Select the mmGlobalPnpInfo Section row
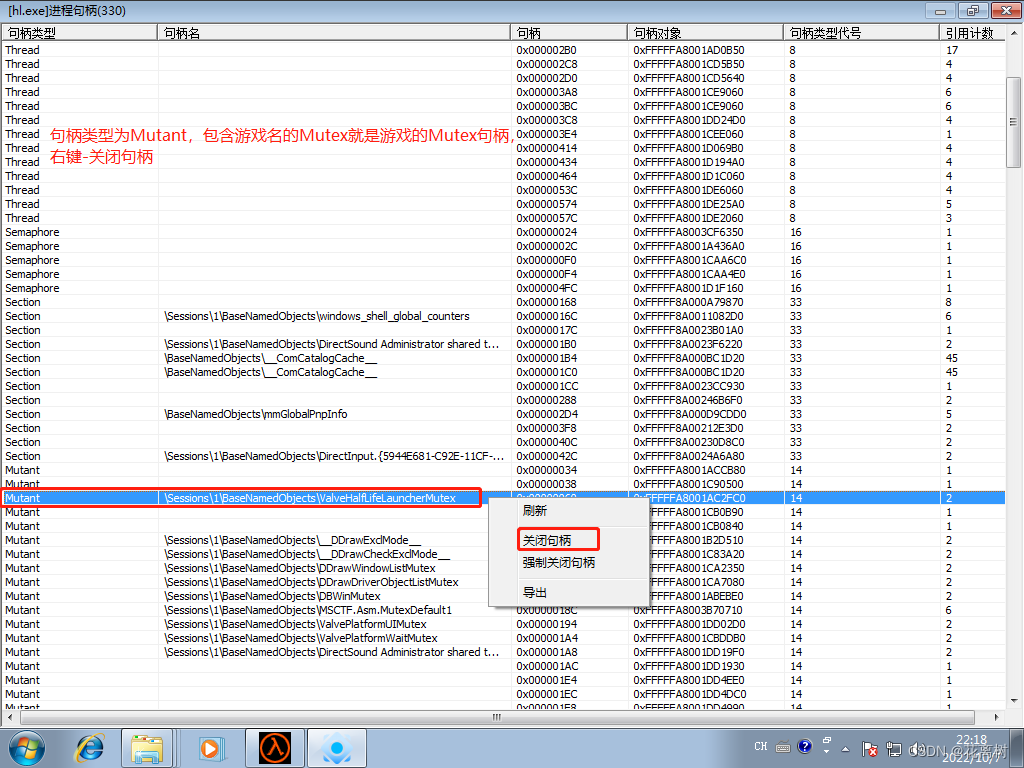This screenshot has width=1024, height=768. tap(503, 414)
